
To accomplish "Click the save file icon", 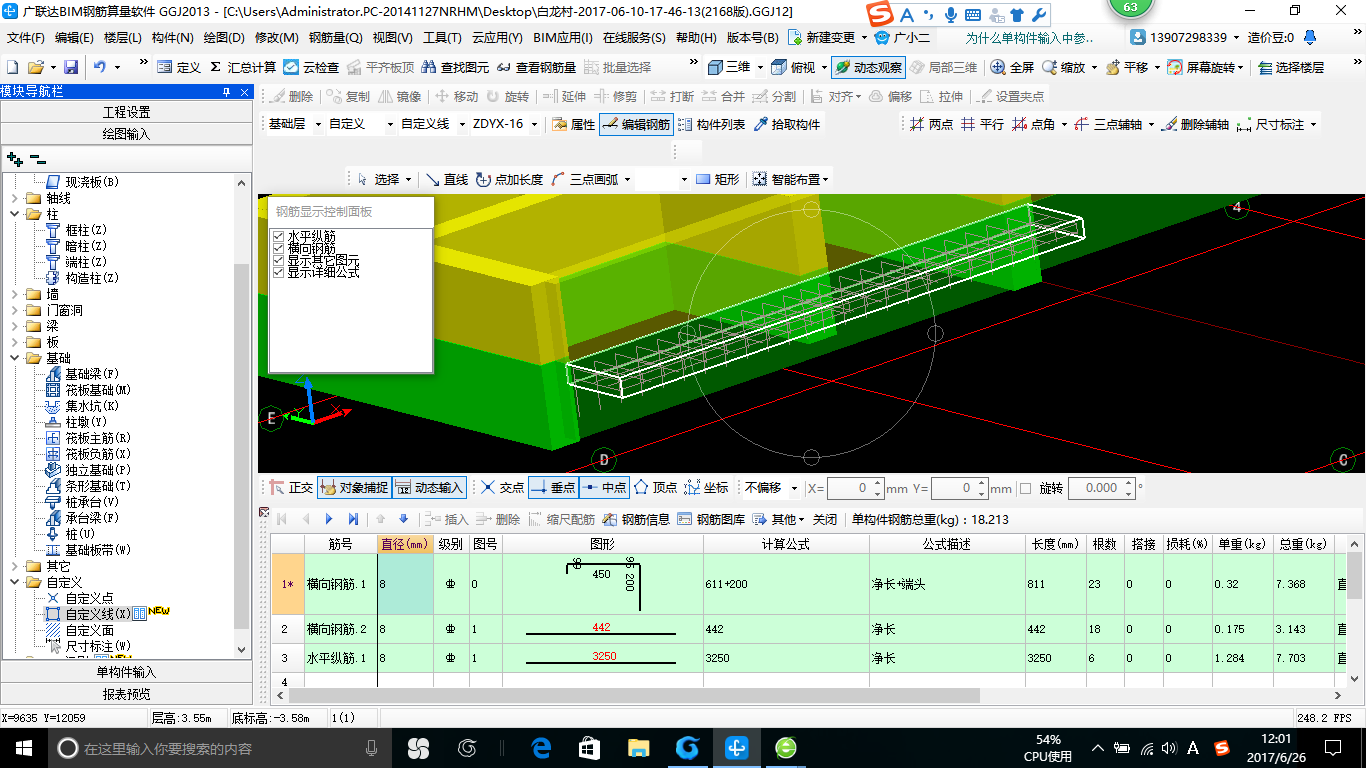I will pos(71,67).
